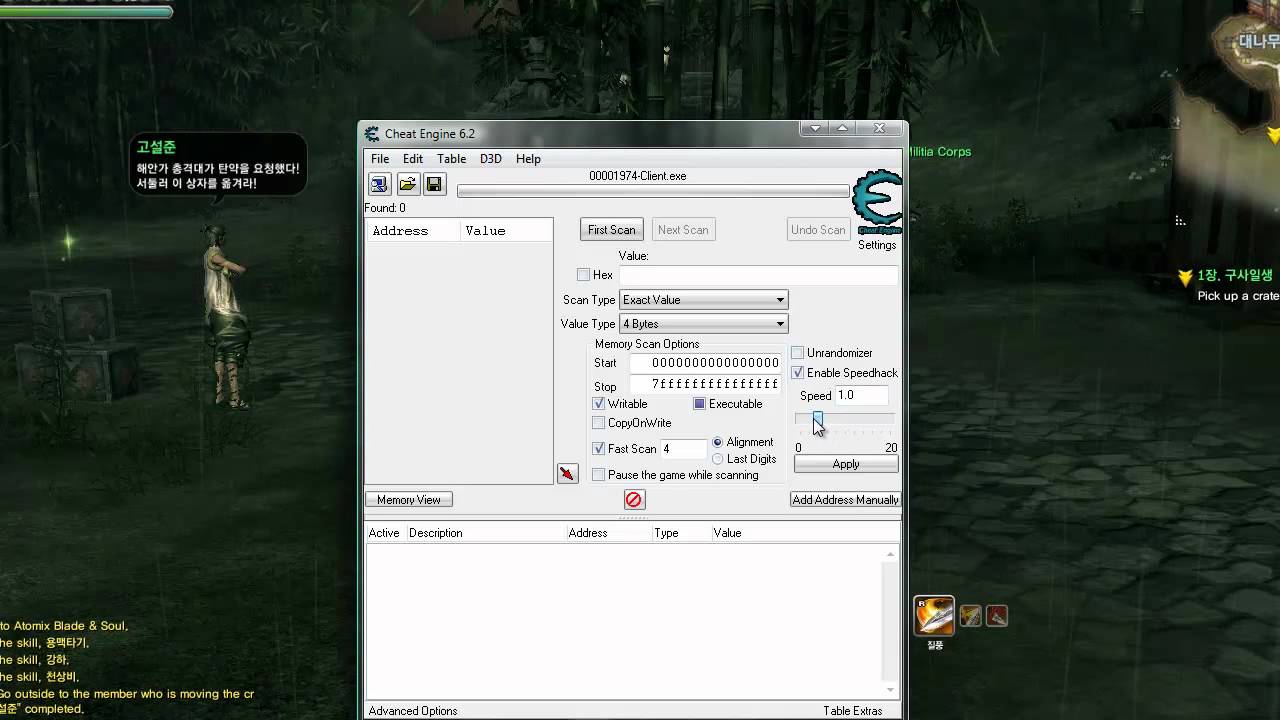Click the Start address field

coord(705,363)
